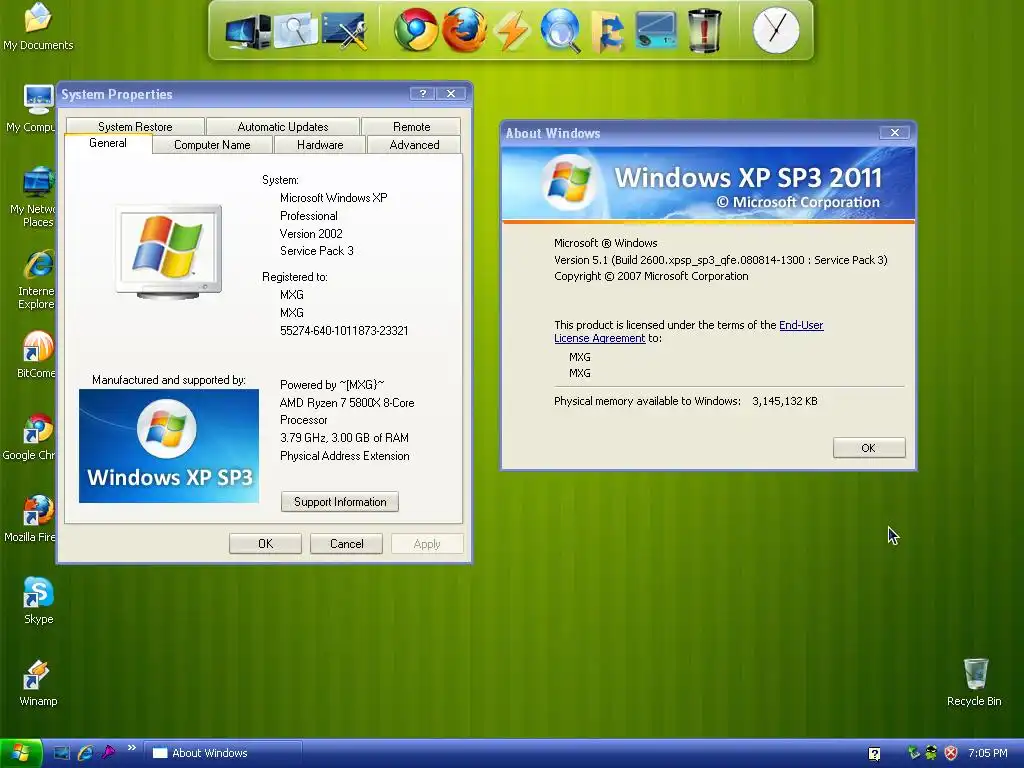Launch Firefox from the top dock
The image size is (1024, 768).
tap(464, 29)
